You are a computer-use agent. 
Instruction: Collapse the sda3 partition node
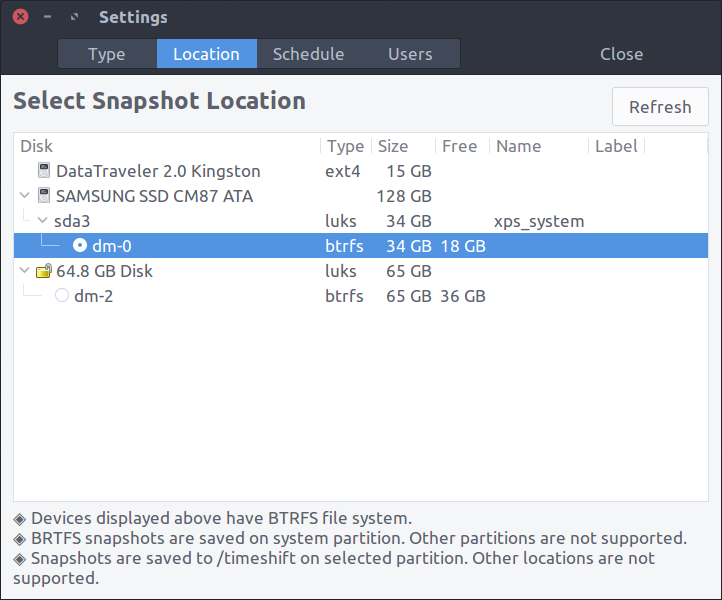(x=42, y=221)
